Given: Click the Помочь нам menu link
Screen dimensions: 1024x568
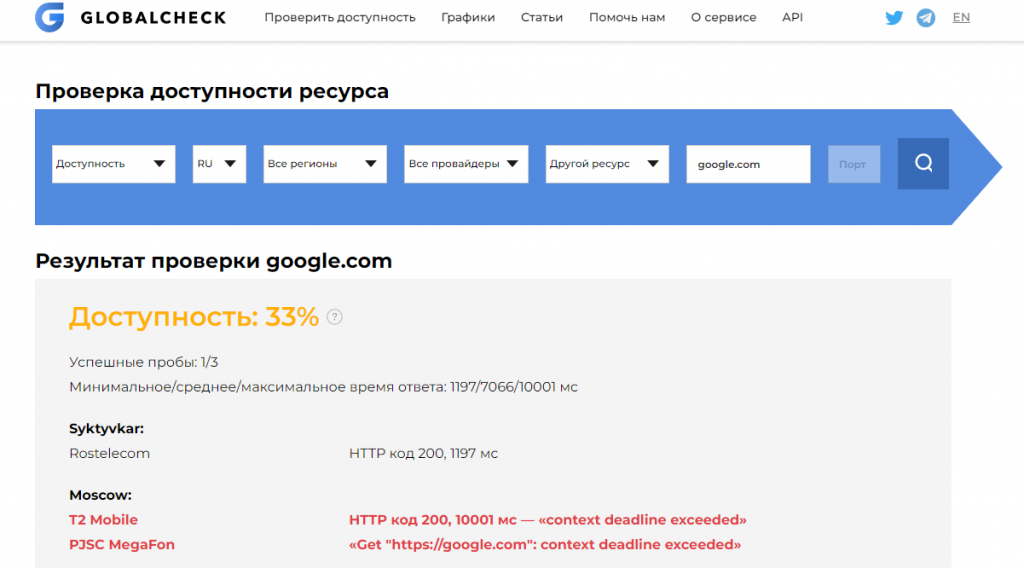Looking at the screenshot, I should tap(627, 18).
